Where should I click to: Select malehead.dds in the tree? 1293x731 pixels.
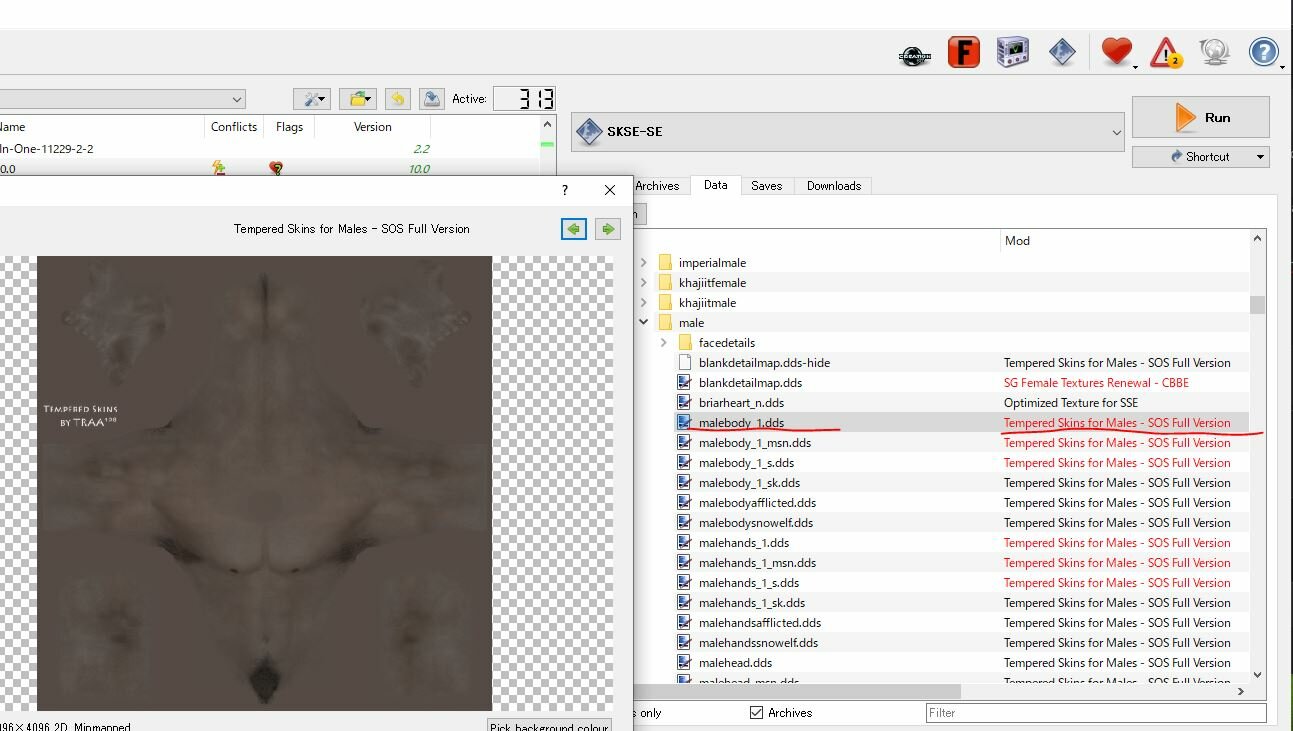coord(735,662)
